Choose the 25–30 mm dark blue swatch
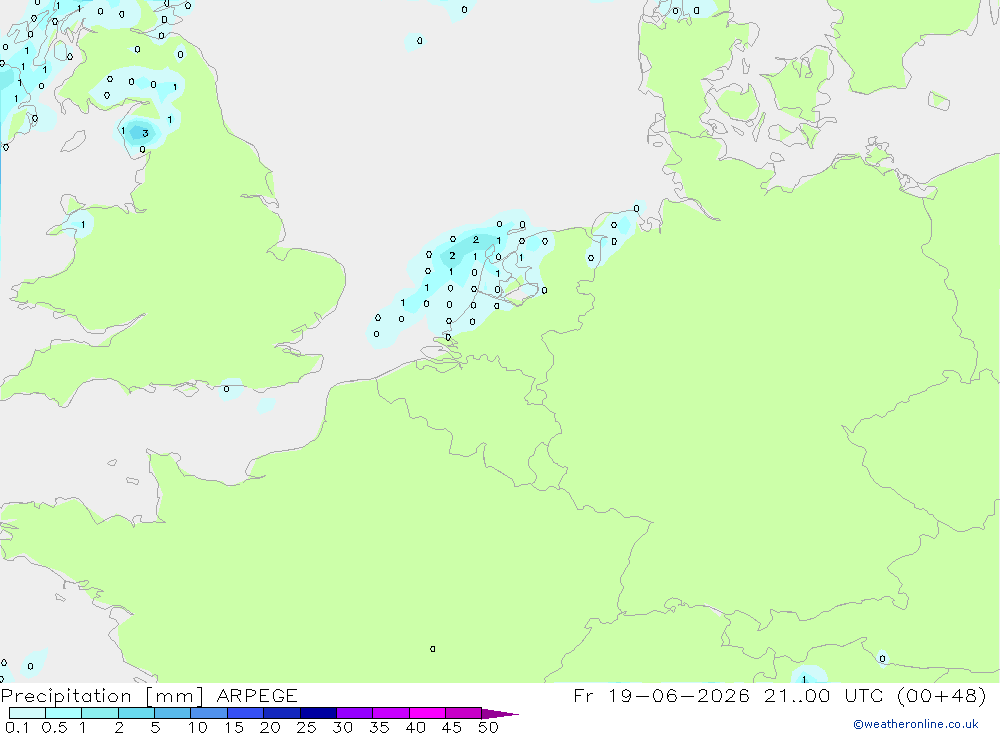 [x=318, y=713]
